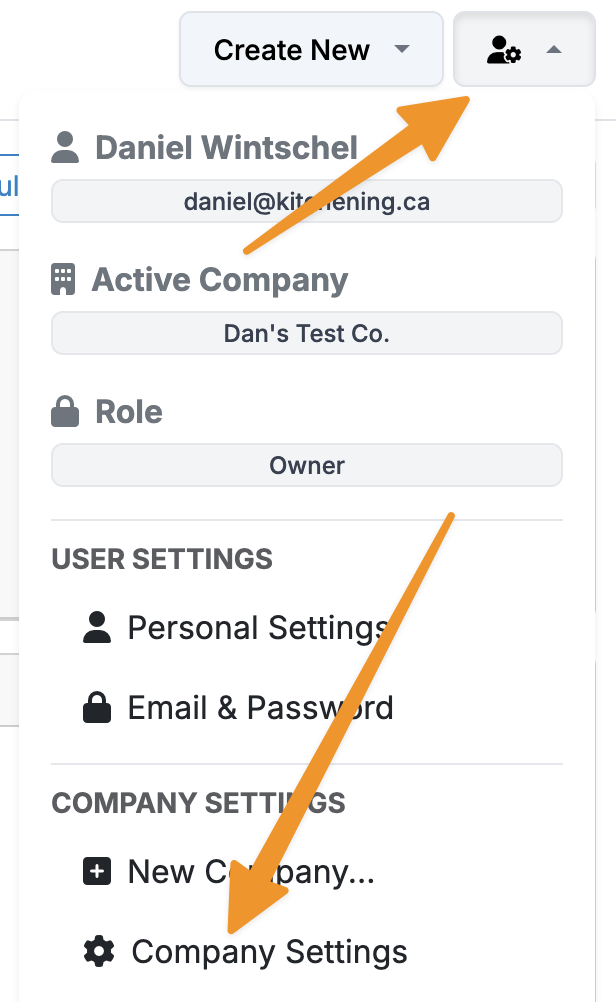Click the Dan's Test Co. company field

(x=307, y=334)
